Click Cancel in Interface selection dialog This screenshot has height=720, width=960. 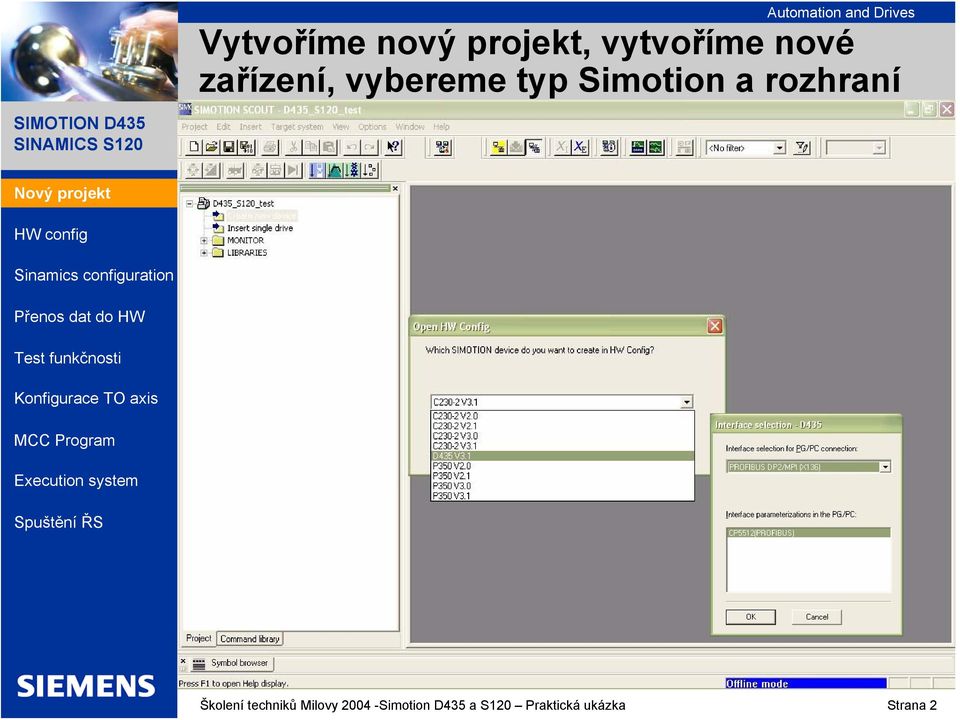[x=817, y=617]
